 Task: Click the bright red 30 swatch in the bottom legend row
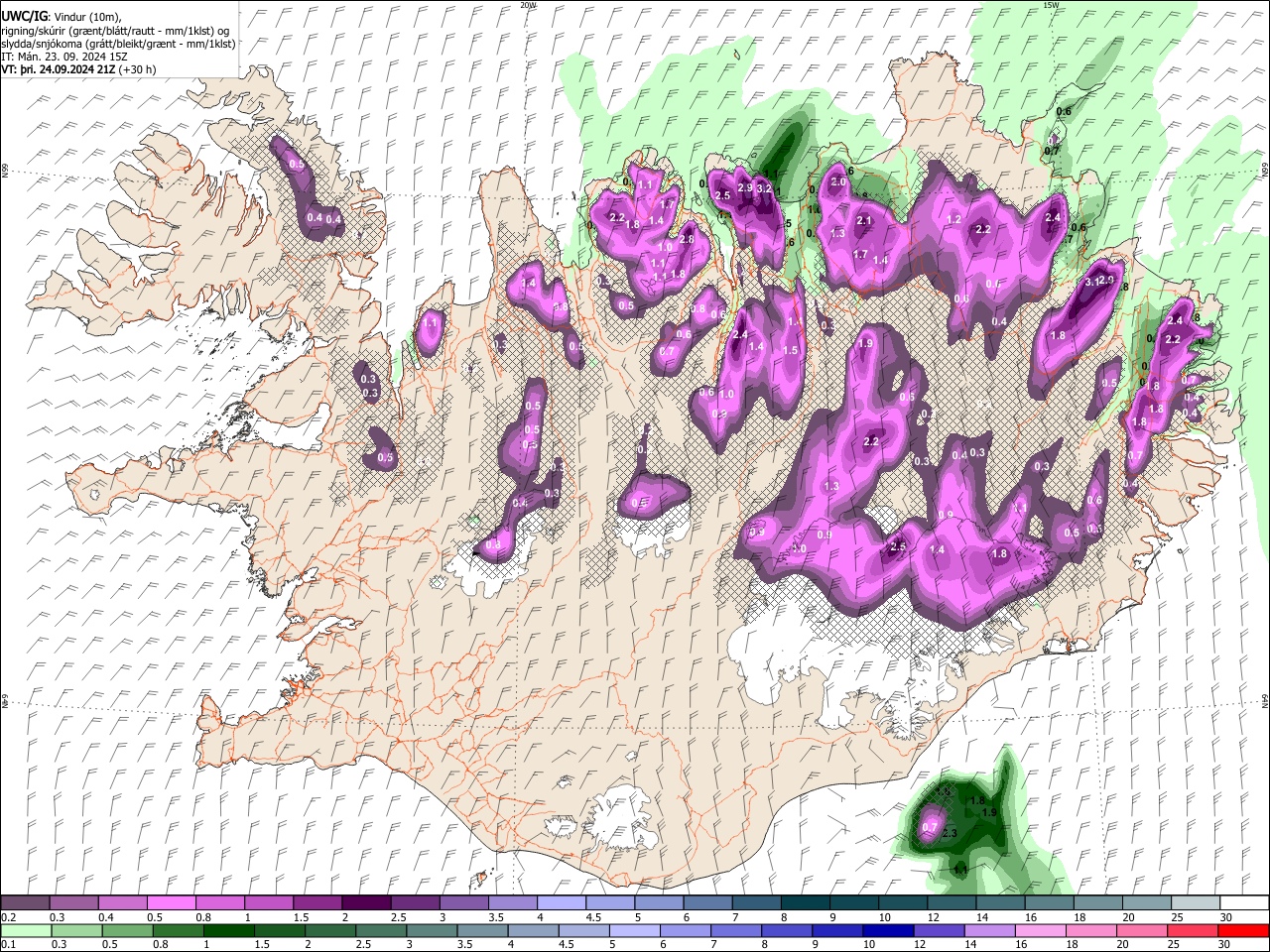(x=1244, y=930)
